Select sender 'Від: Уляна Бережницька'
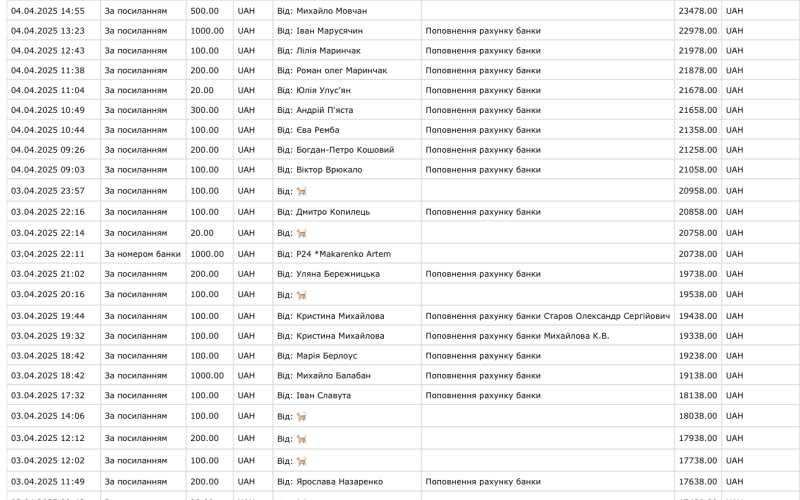This screenshot has width=800, height=500. pyautogui.click(x=329, y=274)
